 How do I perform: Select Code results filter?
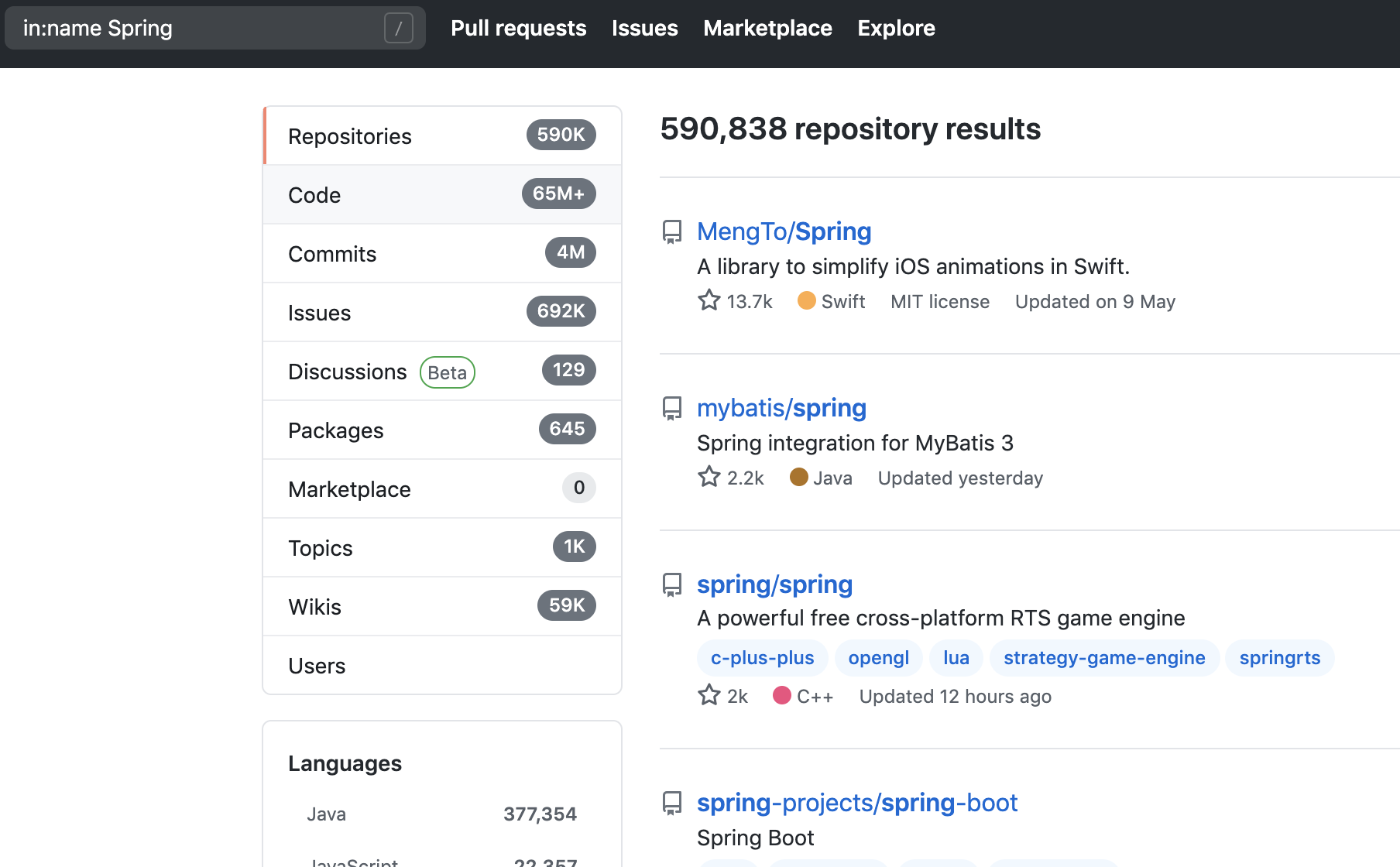point(442,194)
